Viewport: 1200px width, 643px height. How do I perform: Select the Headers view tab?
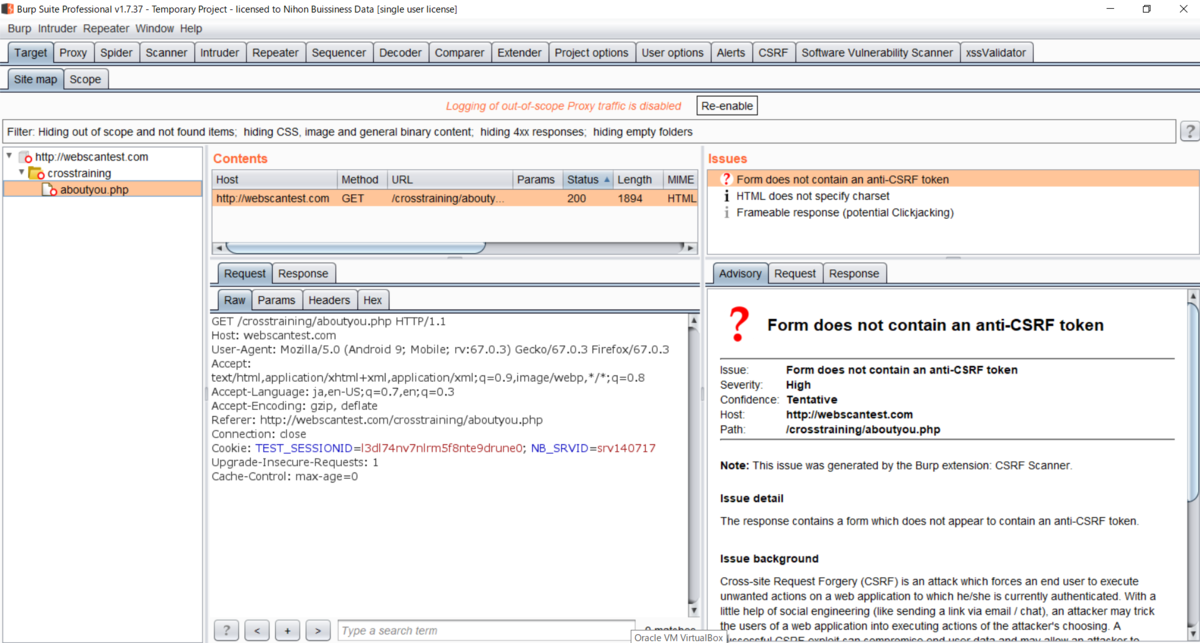click(329, 300)
